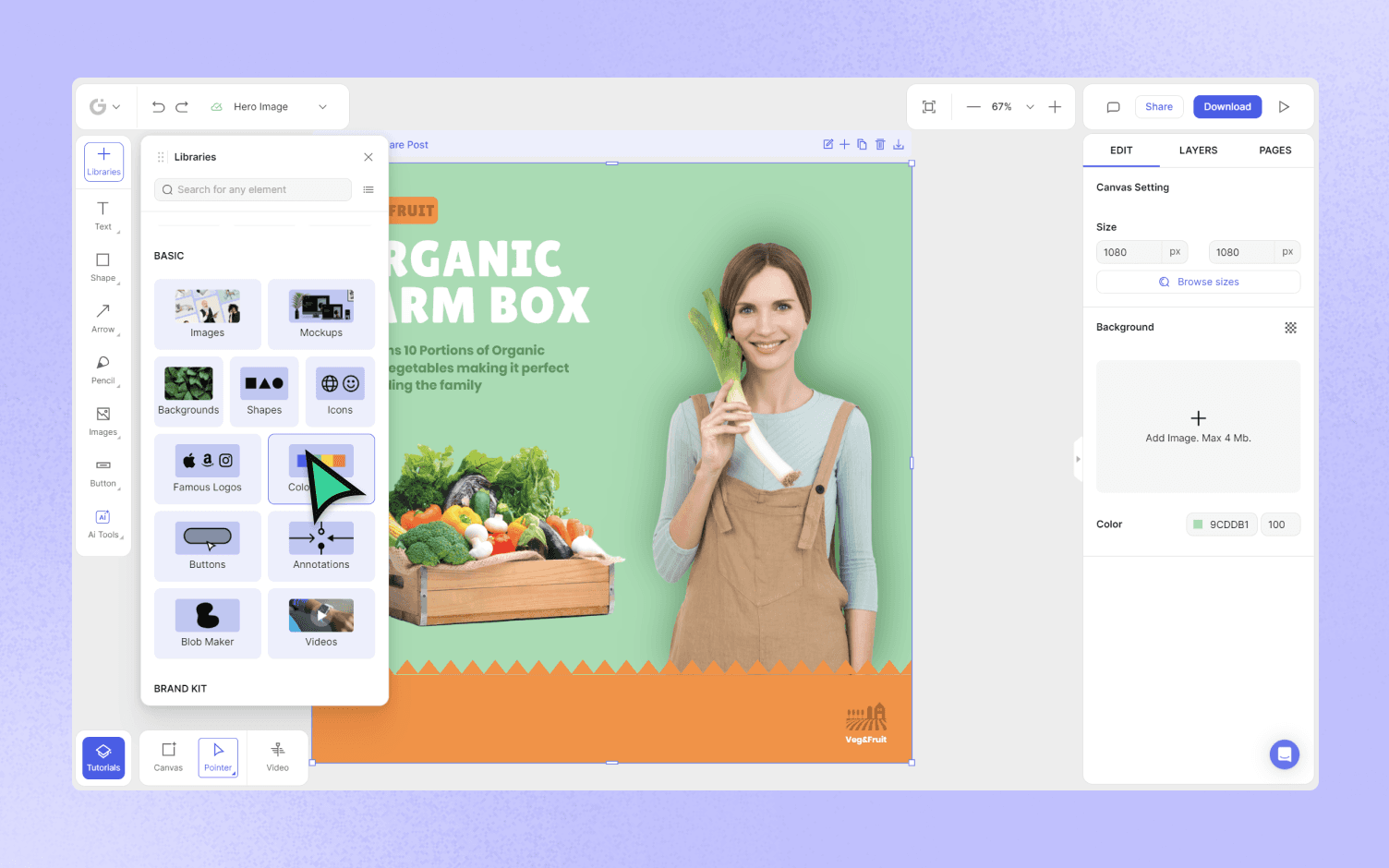Screen dimensions: 1389x868
Task: Add a new page with plus icon
Action: tap(844, 144)
